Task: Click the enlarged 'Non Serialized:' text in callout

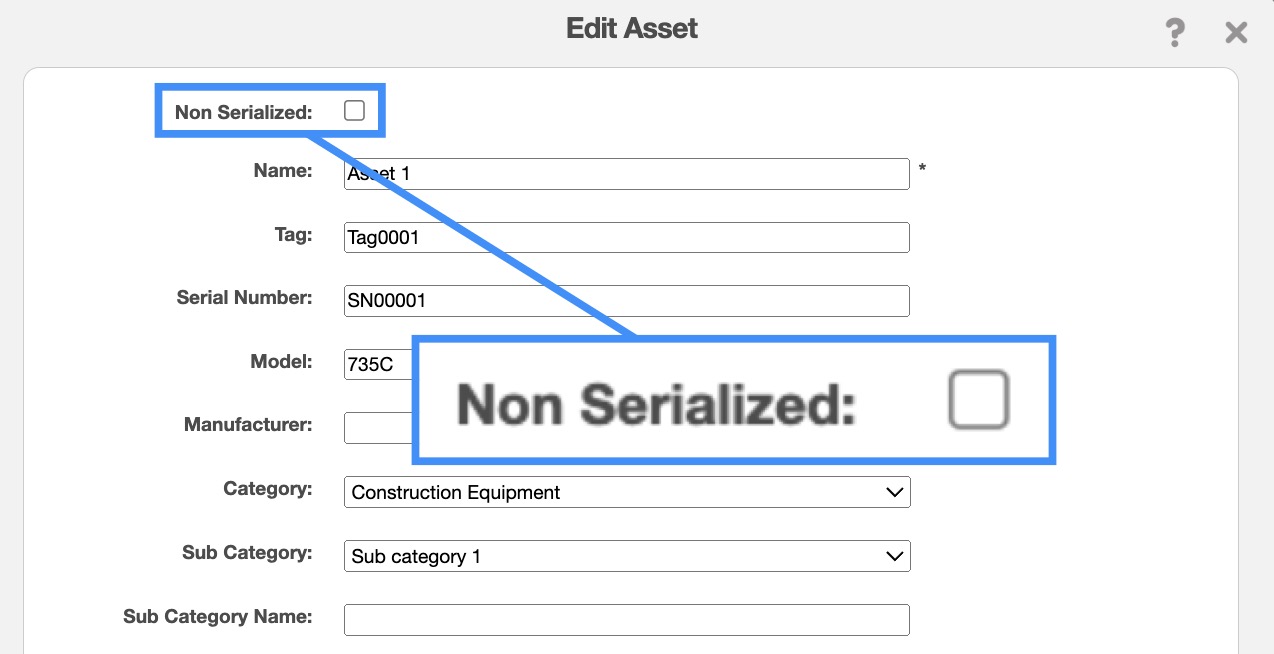Action: (656, 405)
